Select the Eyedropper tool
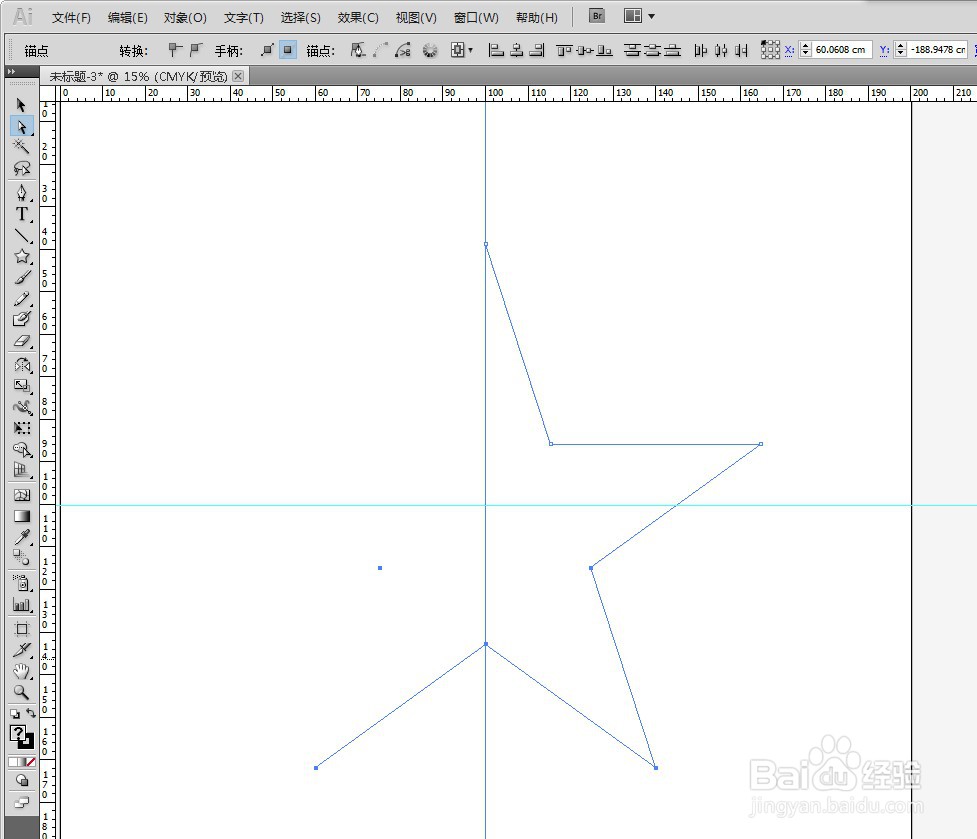 [x=22, y=537]
